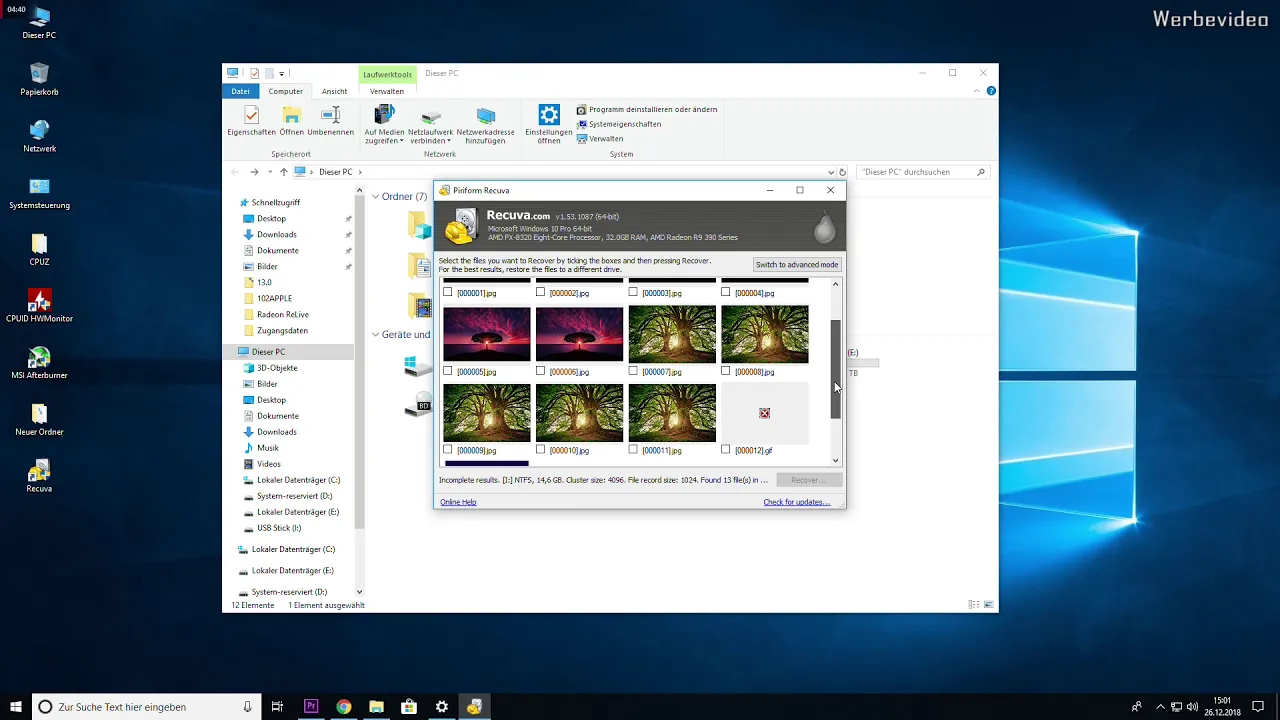
Task: Click Netzlaufwerk verbinden ribbon icon
Action: [430, 124]
